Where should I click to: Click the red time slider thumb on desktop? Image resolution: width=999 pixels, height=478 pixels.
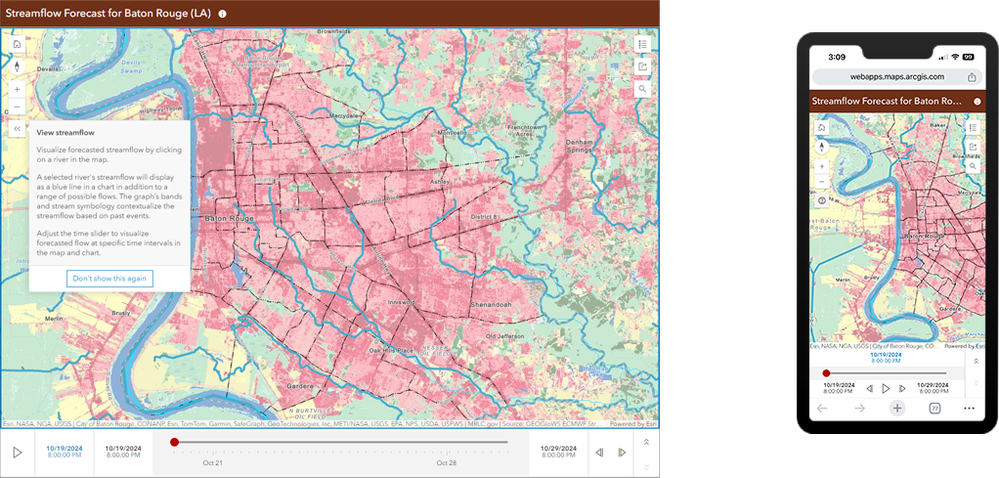pyautogui.click(x=175, y=442)
